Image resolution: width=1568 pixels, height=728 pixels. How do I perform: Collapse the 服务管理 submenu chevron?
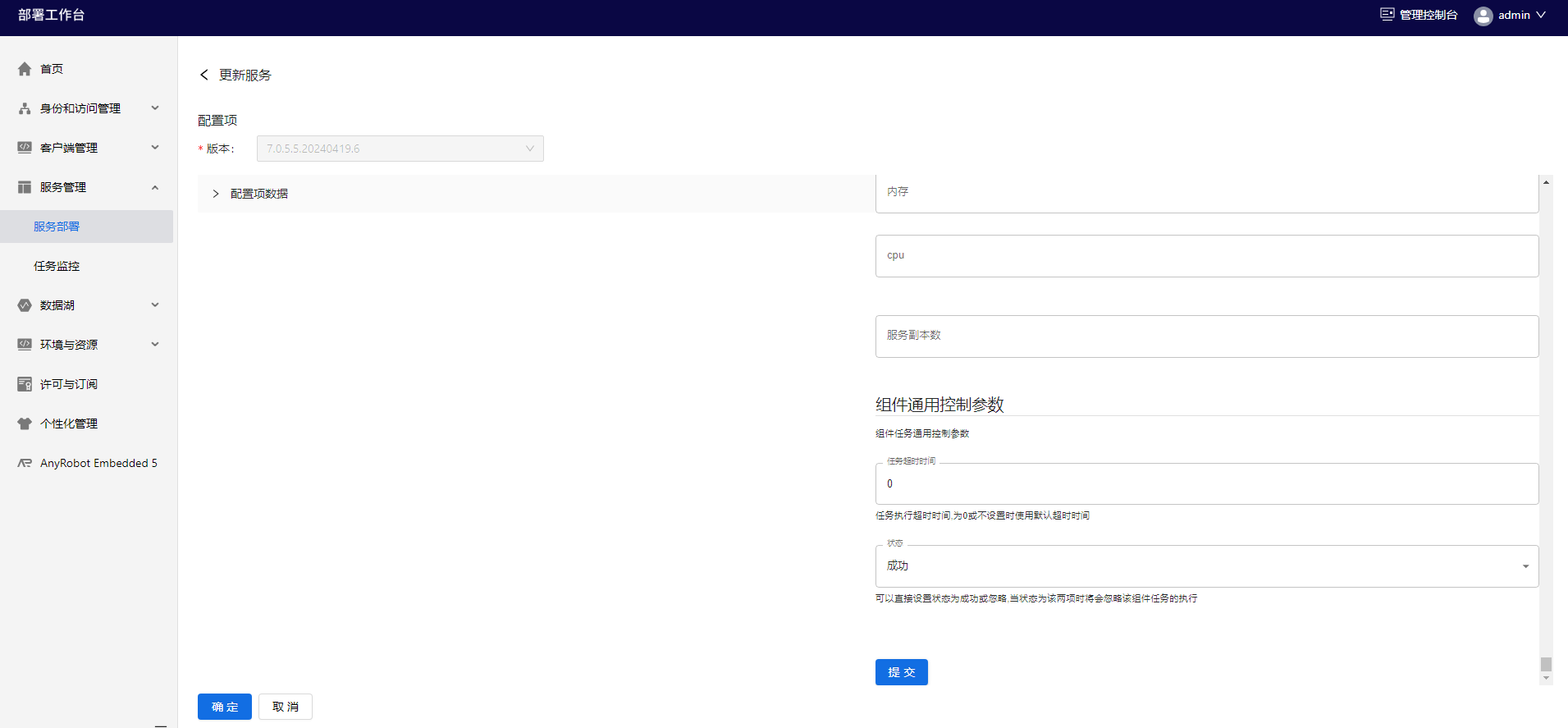pos(155,187)
